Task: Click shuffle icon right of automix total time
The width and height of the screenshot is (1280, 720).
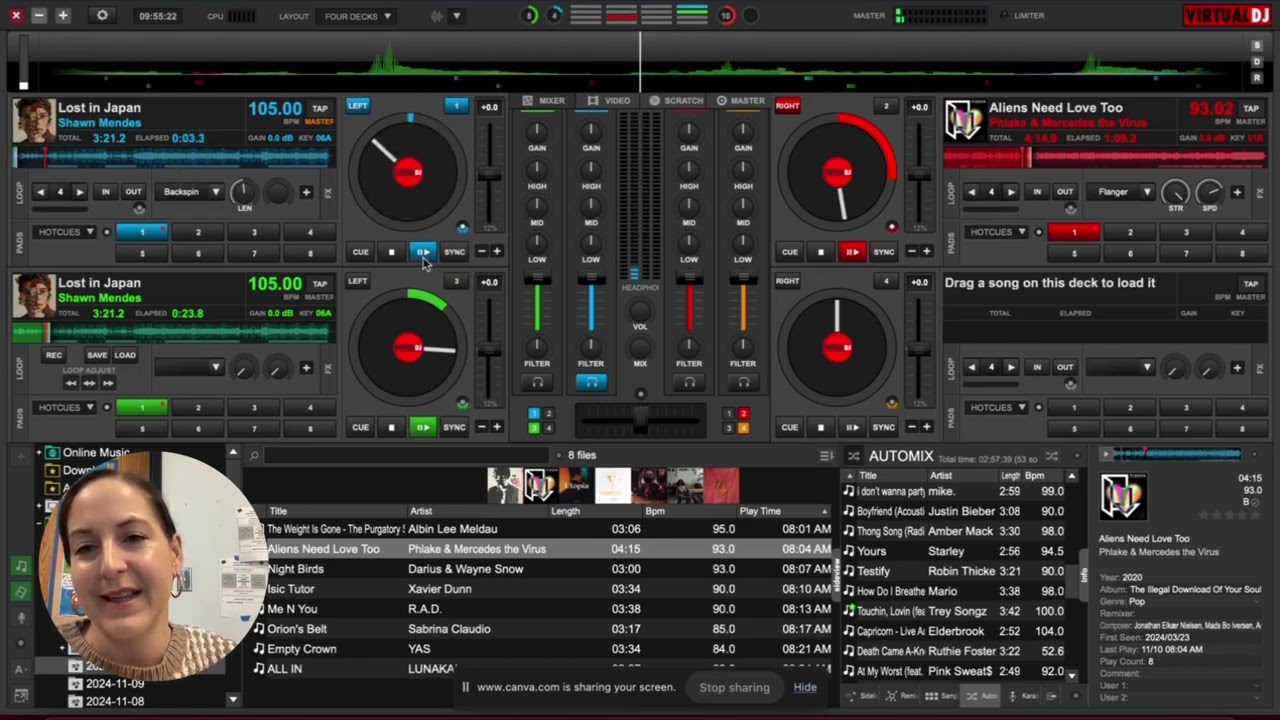Action: pos(1052,457)
